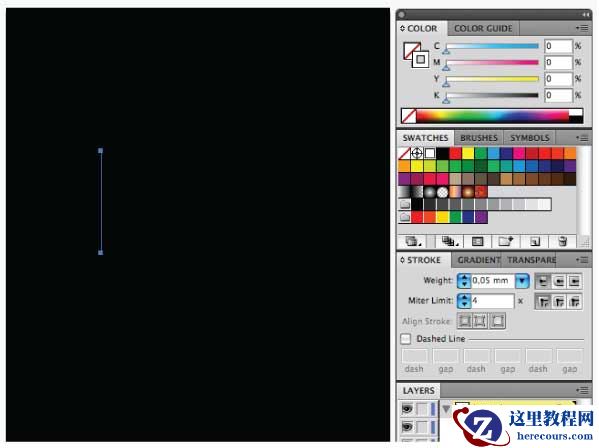Toggle the lock column of second layer
Screen dimensions: 599x448
pyautogui.click(x=422, y=426)
